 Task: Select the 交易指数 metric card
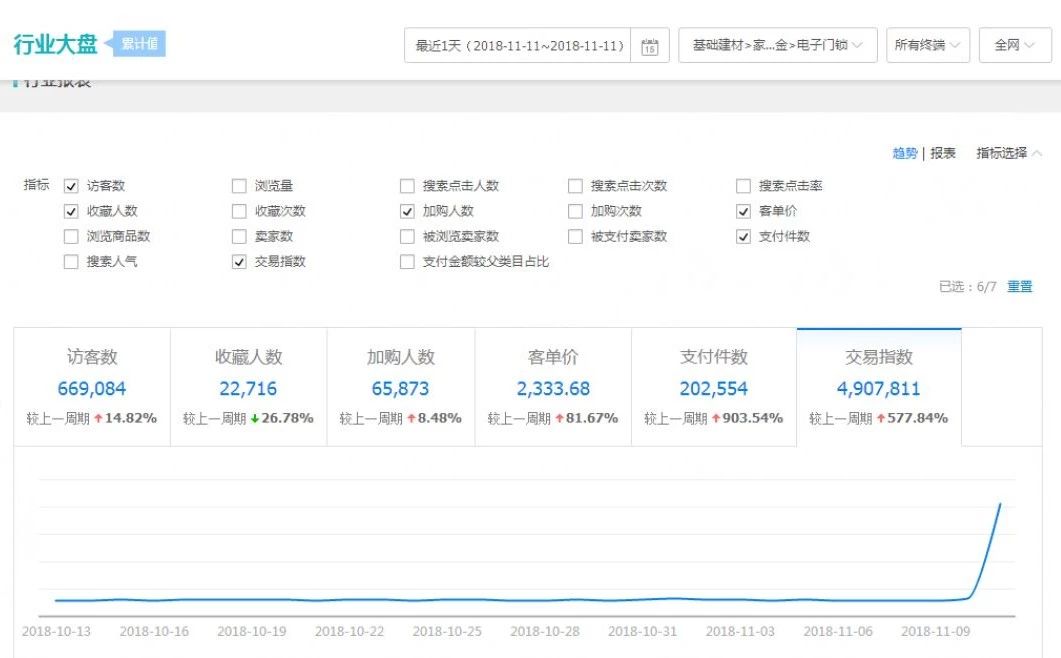coord(879,387)
